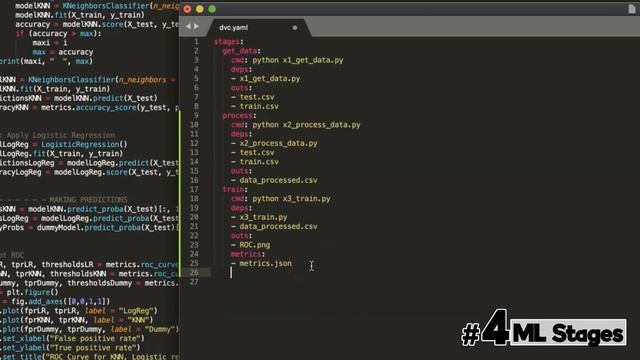Click '- test.csv' on line 13

coord(252,153)
